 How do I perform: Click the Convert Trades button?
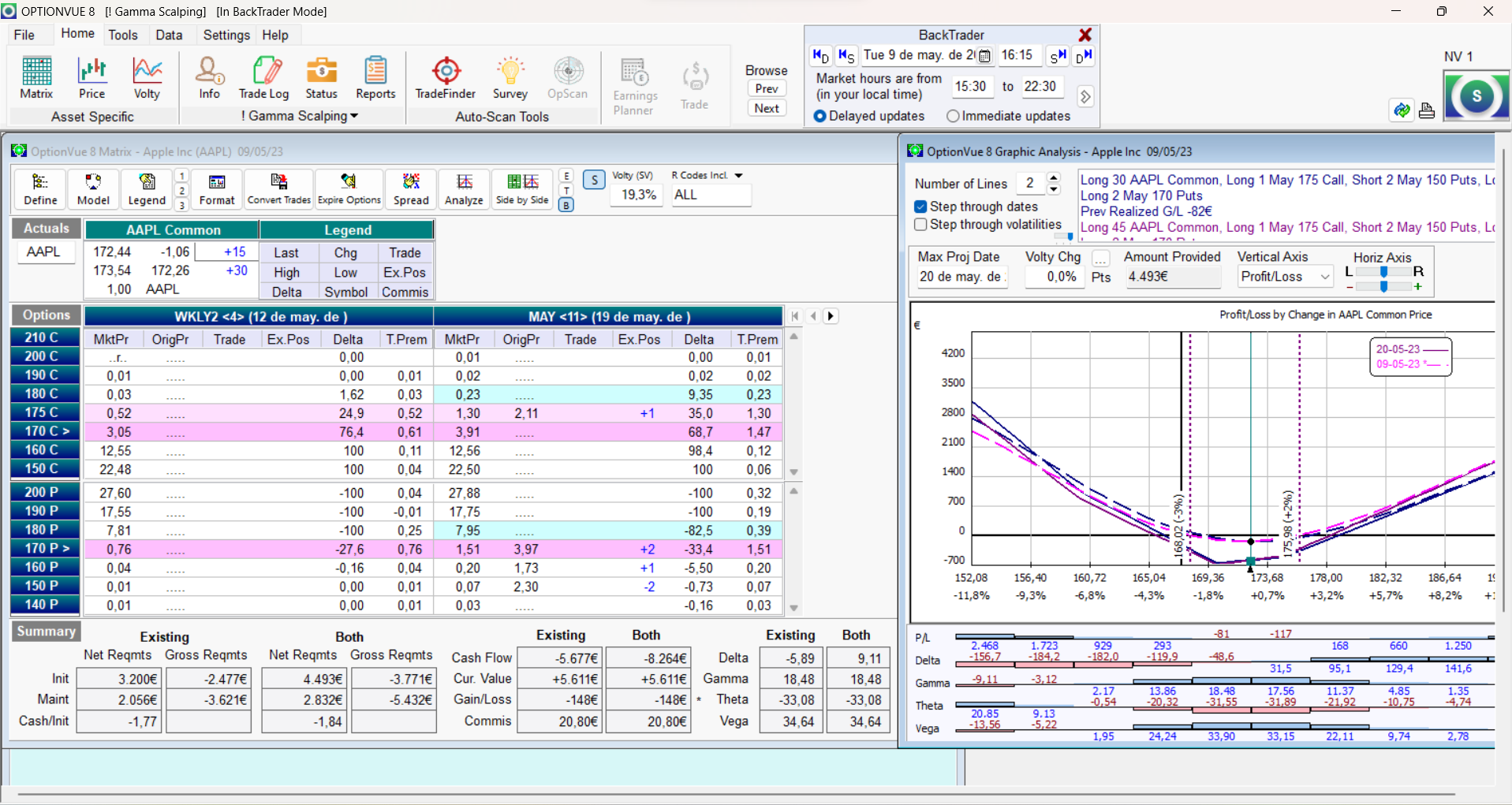279,189
